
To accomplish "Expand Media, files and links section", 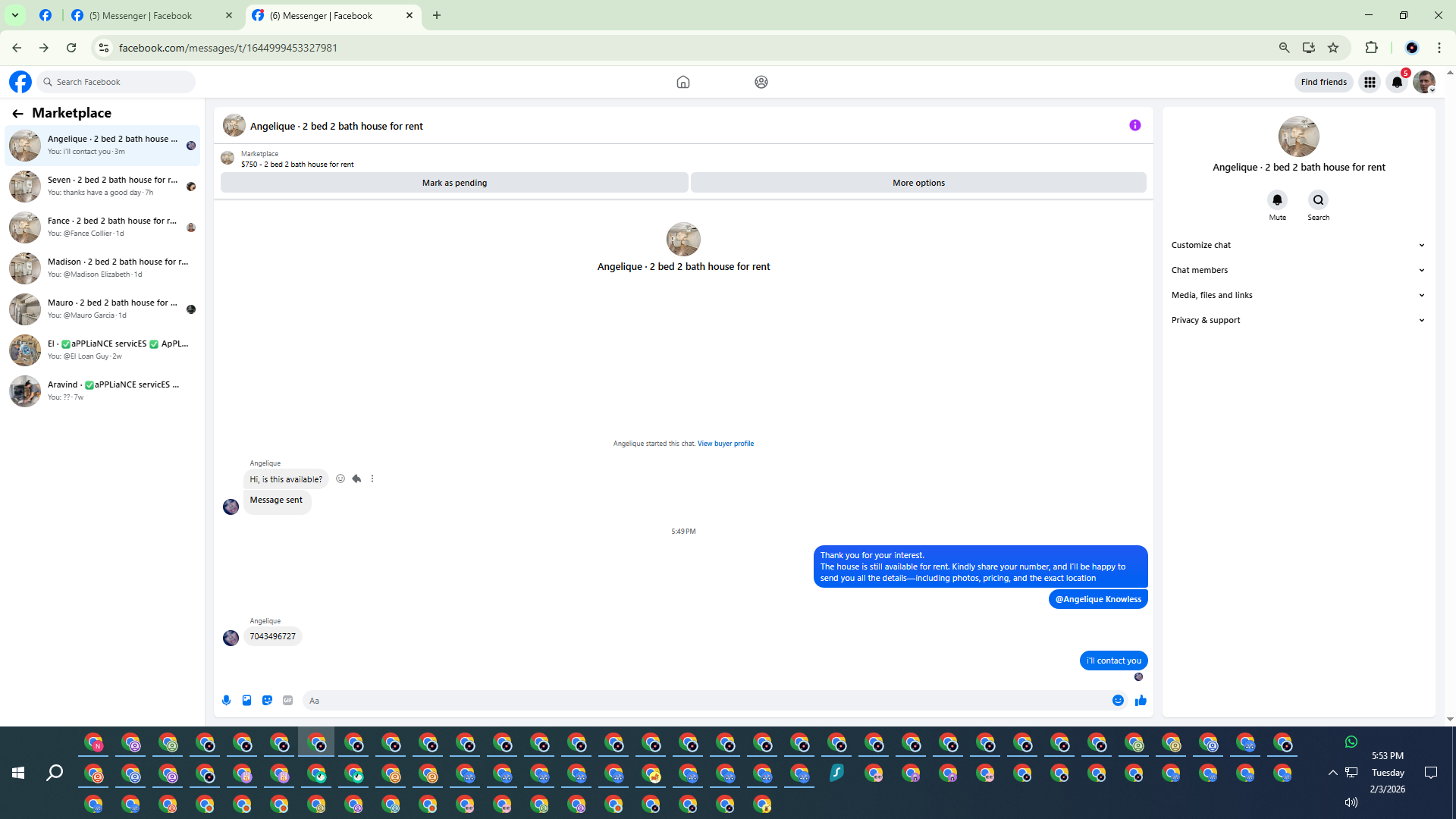I will pos(1298,295).
